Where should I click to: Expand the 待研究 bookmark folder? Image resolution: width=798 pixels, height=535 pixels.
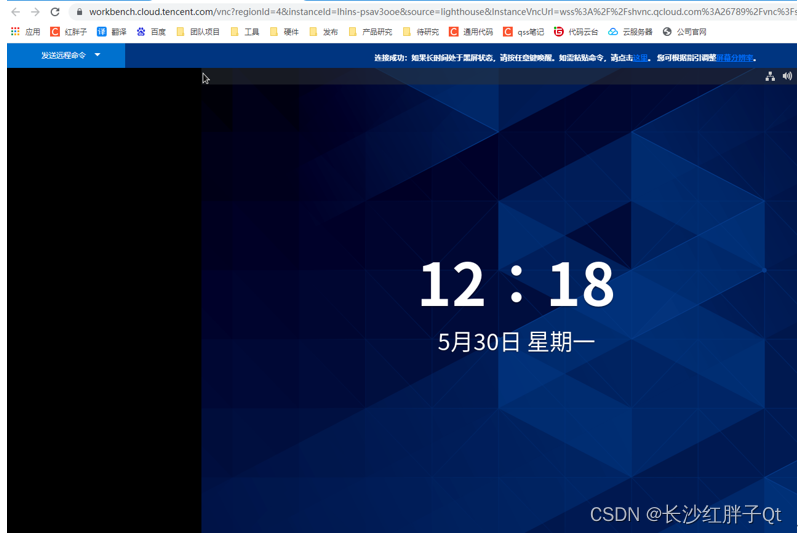(420, 32)
